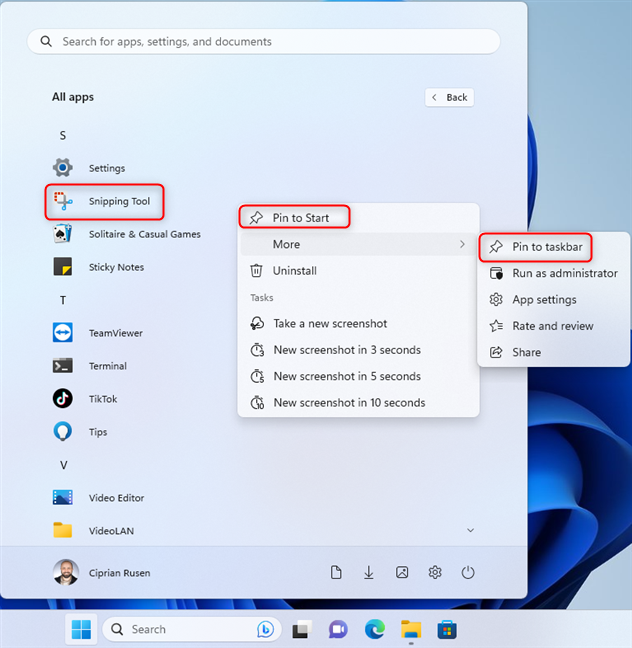
Task: Click the Snipping Tool scissors icon
Action: pos(63,201)
